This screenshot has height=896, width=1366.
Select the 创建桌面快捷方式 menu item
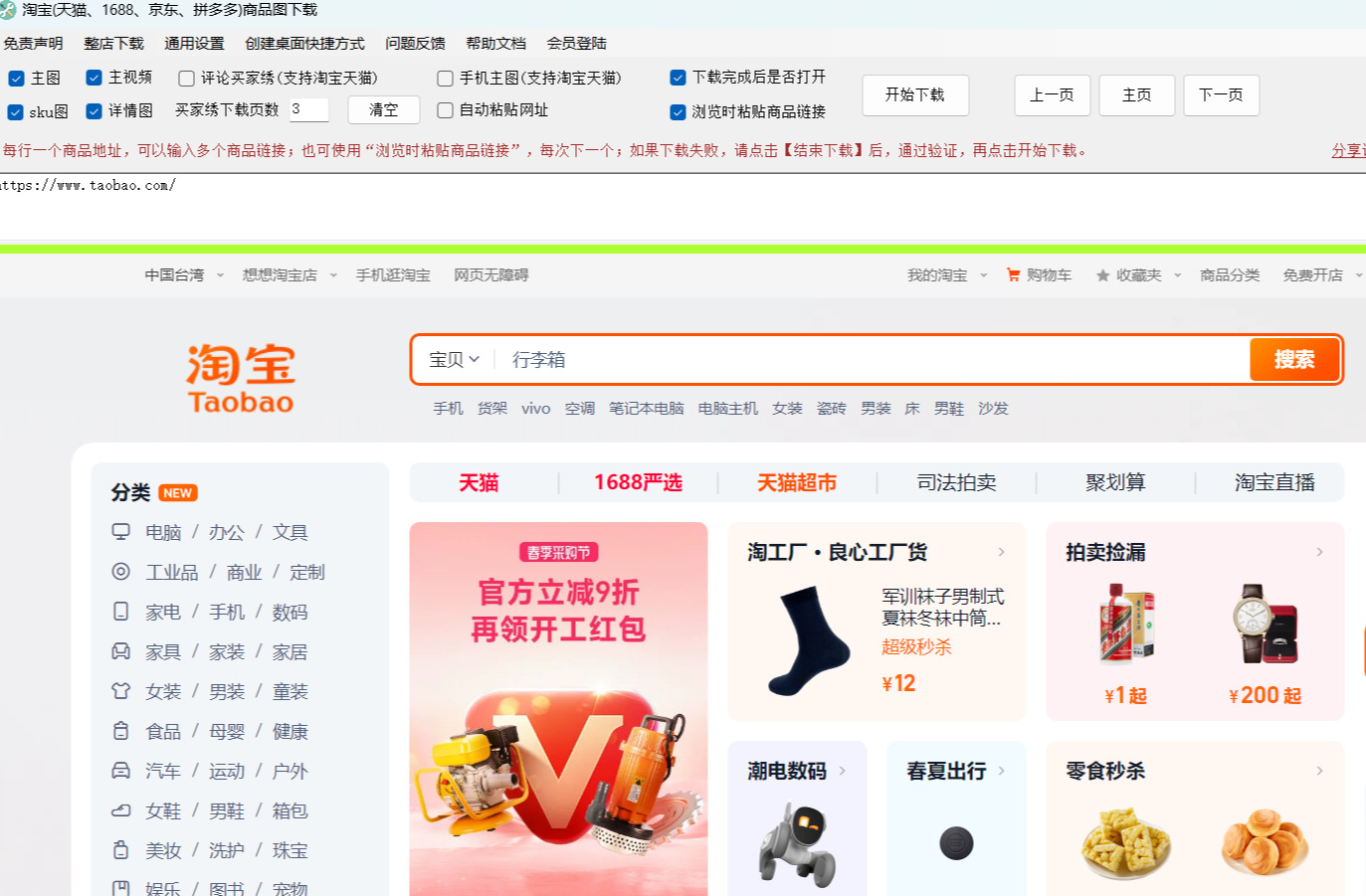(304, 44)
